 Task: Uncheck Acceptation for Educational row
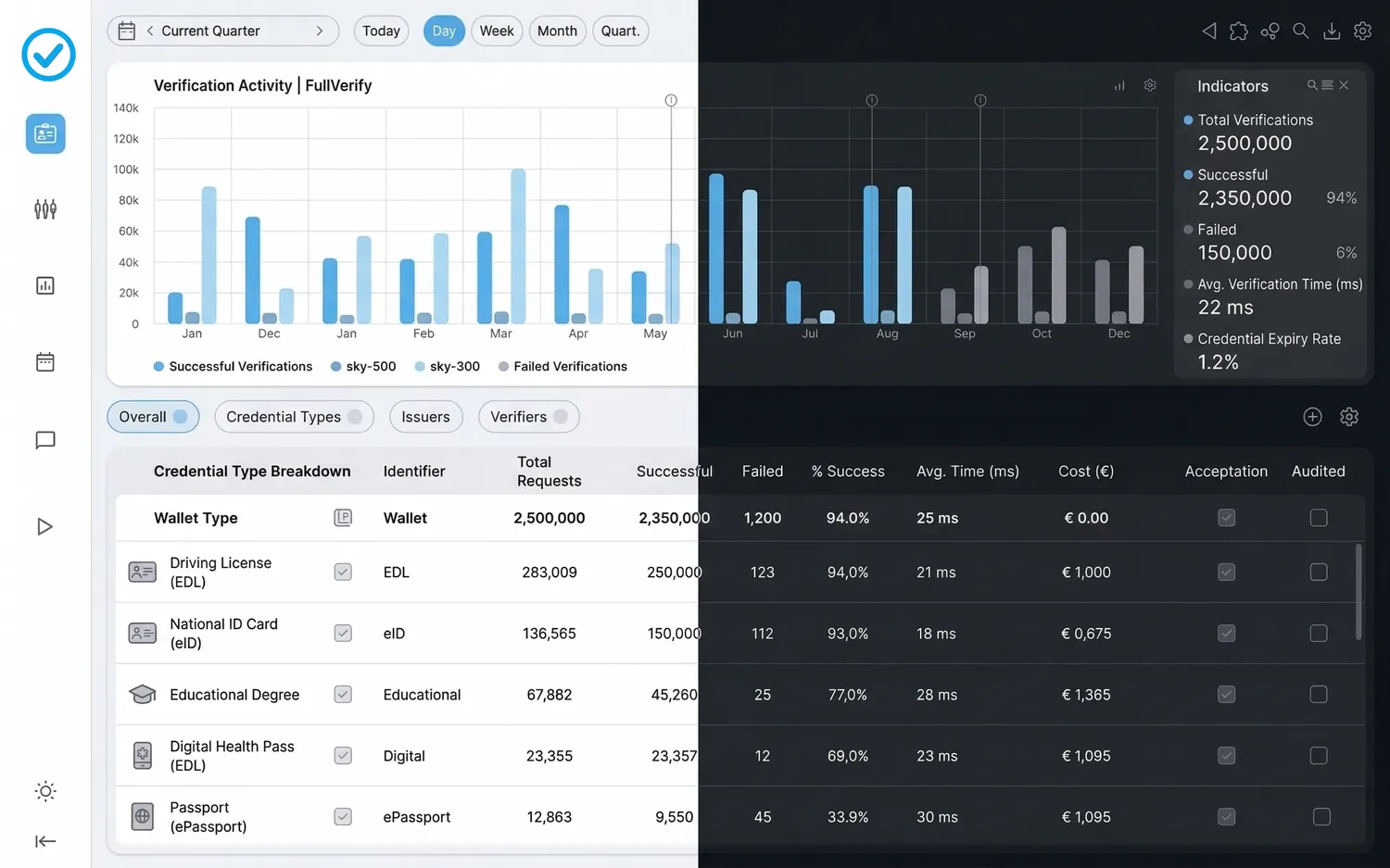click(1226, 695)
